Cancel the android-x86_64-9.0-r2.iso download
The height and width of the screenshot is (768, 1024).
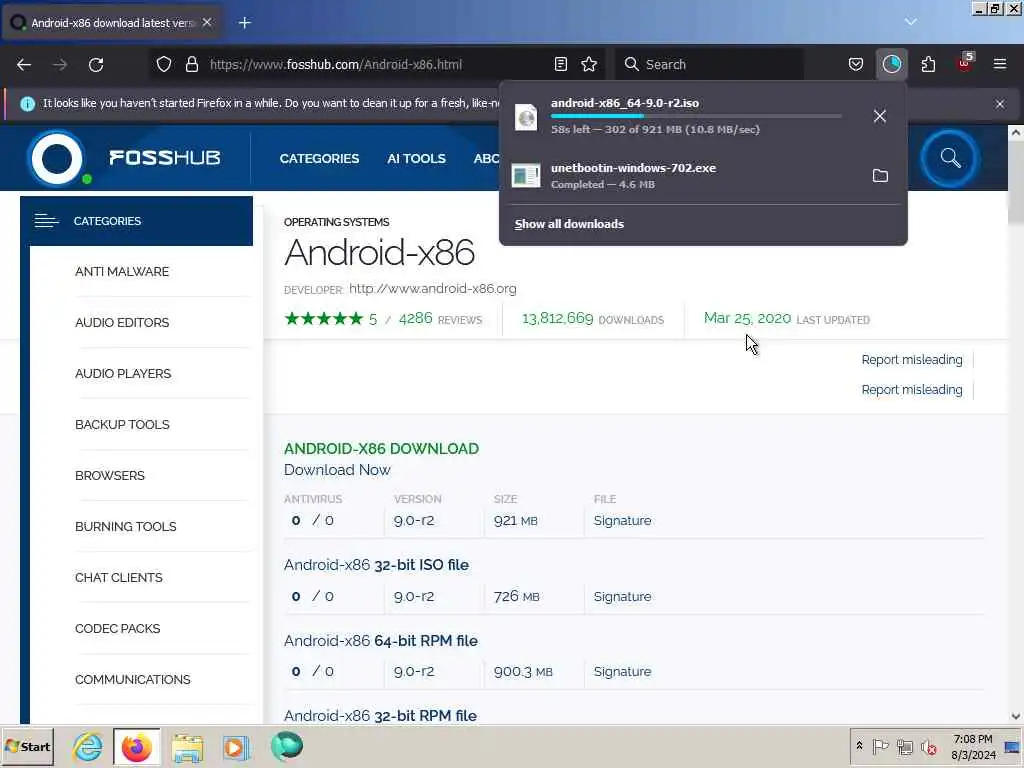[880, 116]
